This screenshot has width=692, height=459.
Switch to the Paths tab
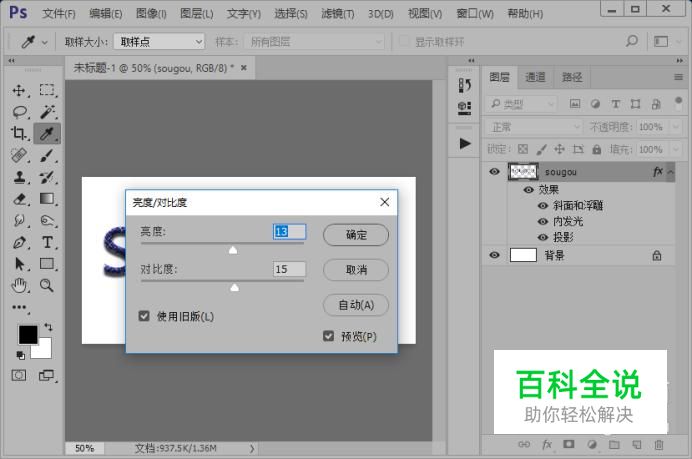pos(572,77)
